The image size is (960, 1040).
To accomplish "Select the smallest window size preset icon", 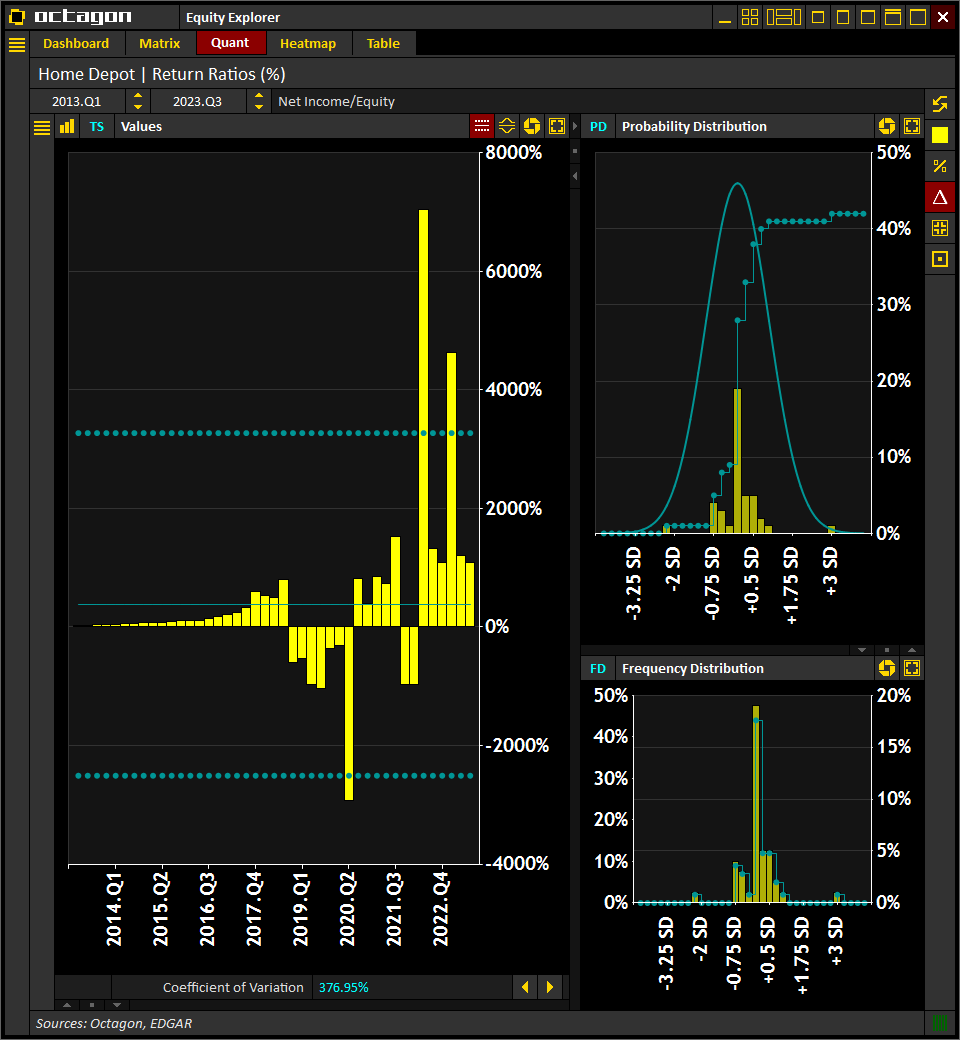I will pyautogui.click(x=818, y=17).
